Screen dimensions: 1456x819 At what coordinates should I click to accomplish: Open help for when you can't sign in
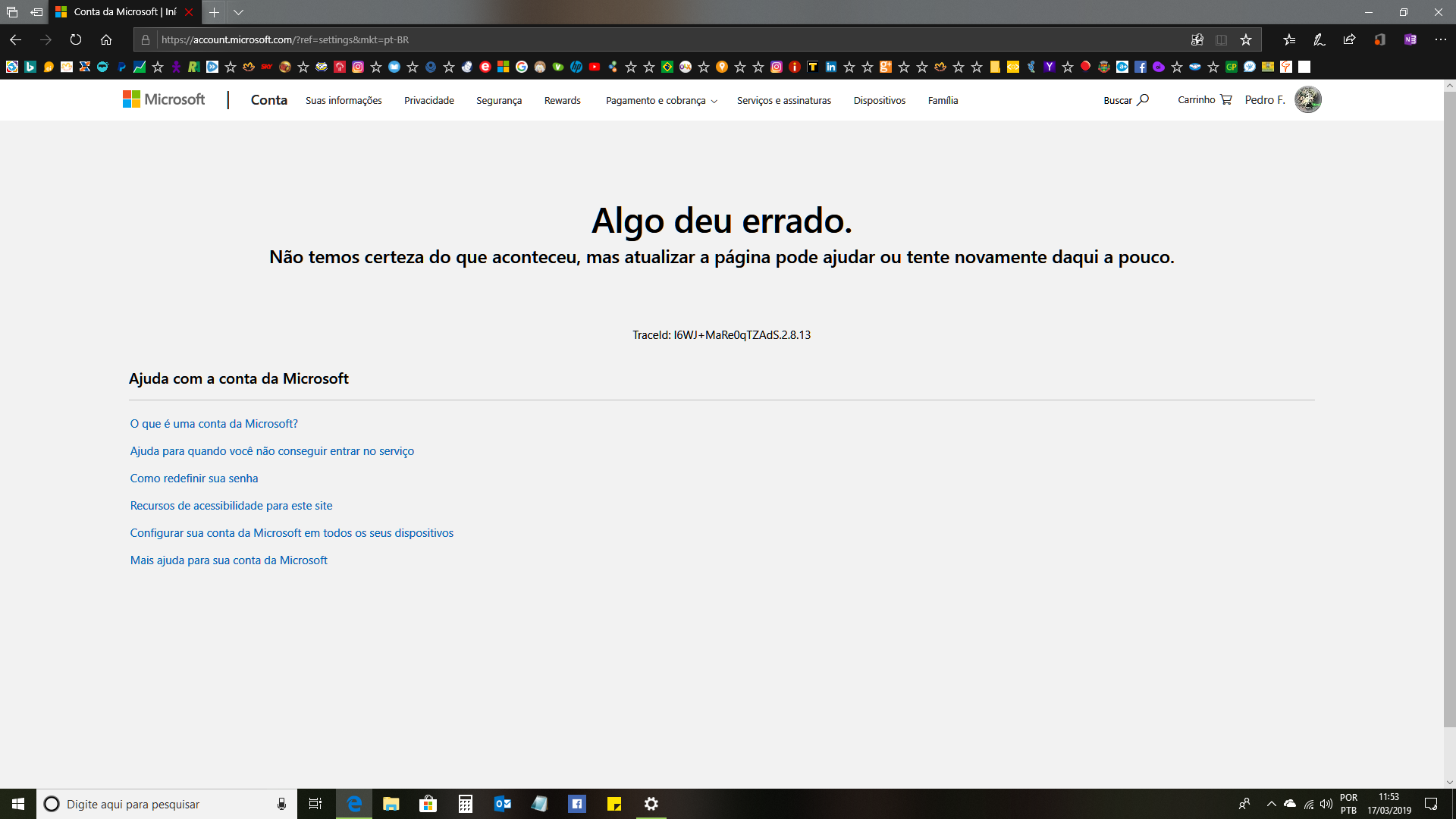(x=272, y=451)
